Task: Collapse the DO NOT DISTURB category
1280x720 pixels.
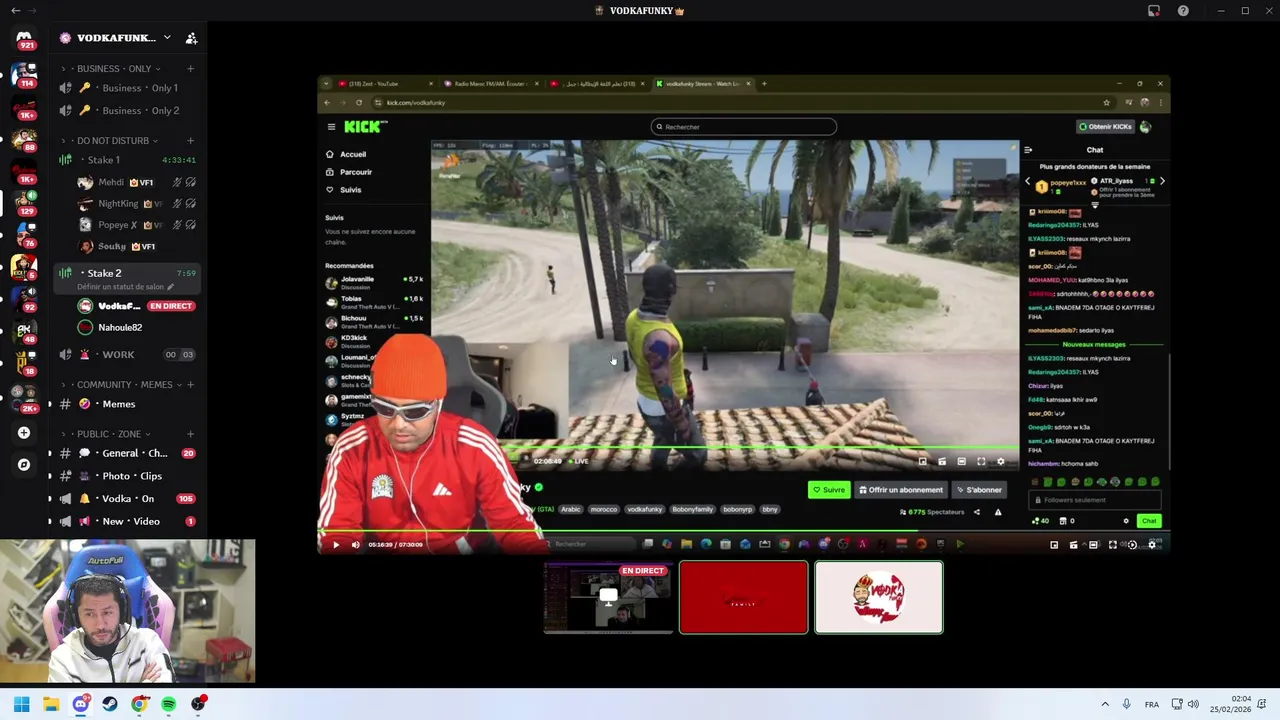Action: pos(113,141)
